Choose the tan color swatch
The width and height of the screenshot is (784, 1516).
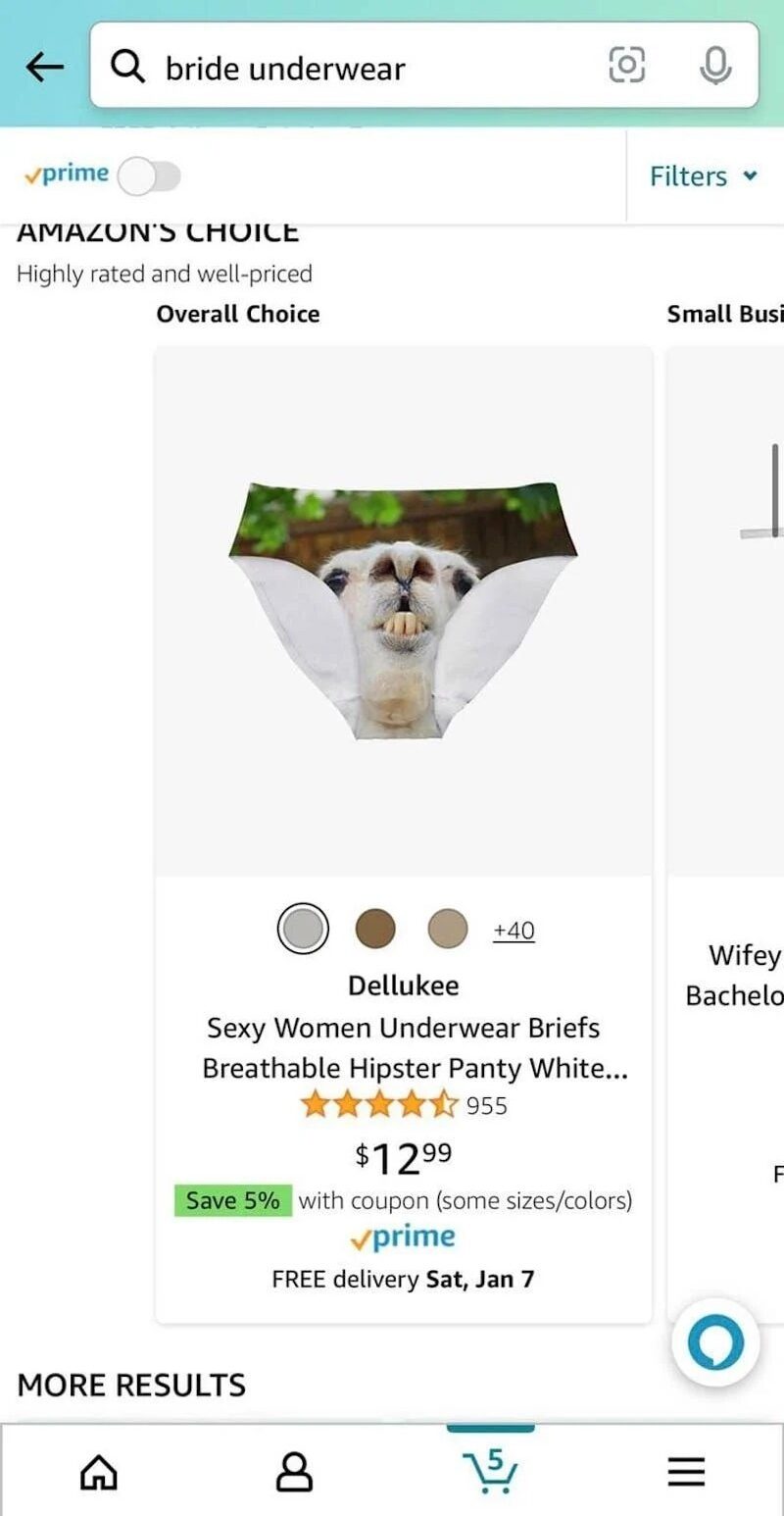(x=448, y=929)
